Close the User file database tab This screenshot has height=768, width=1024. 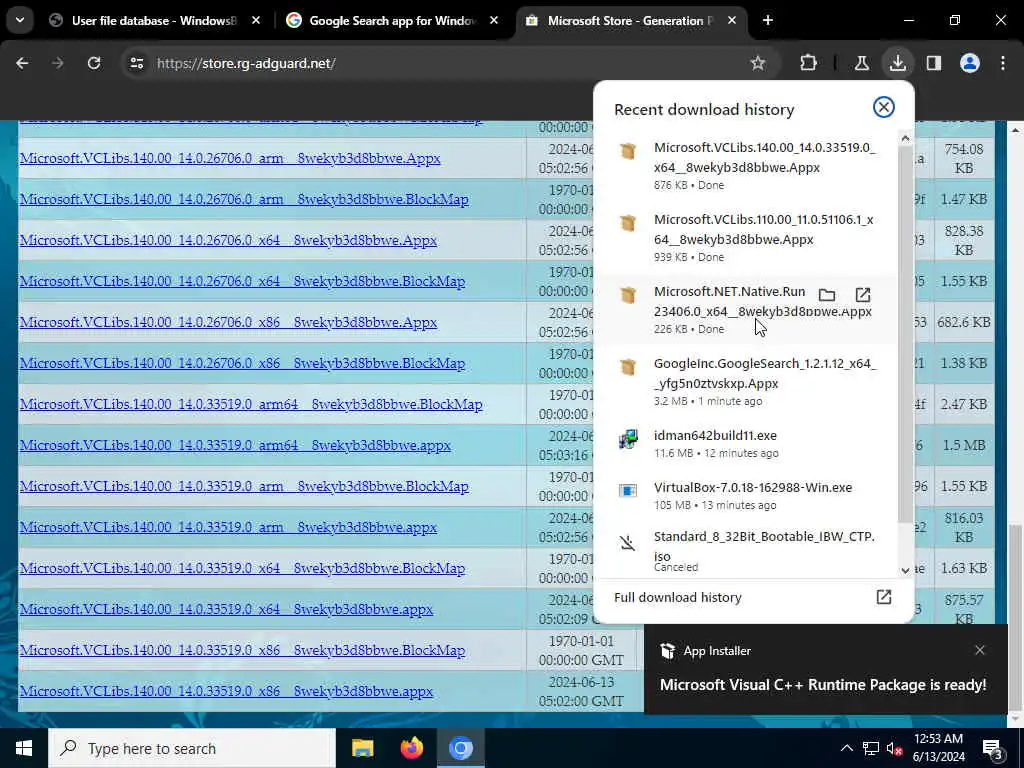[x=256, y=21]
